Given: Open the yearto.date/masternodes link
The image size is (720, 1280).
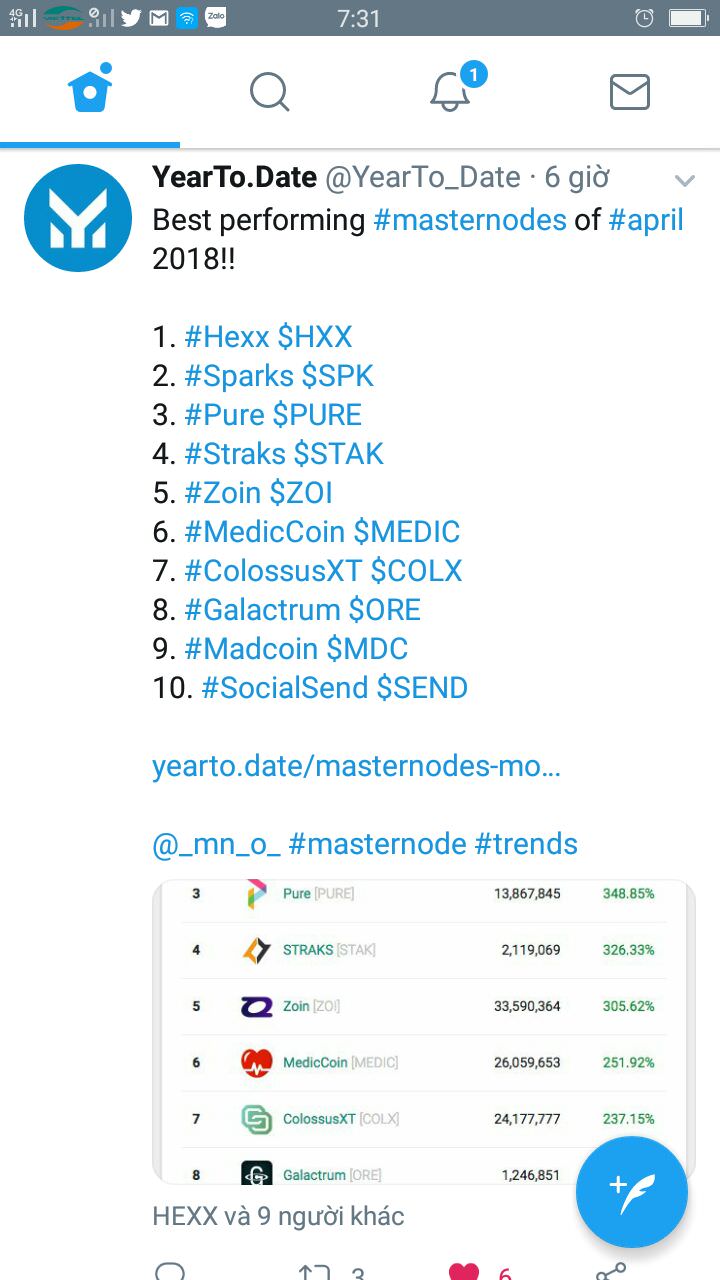Looking at the screenshot, I should [x=357, y=767].
